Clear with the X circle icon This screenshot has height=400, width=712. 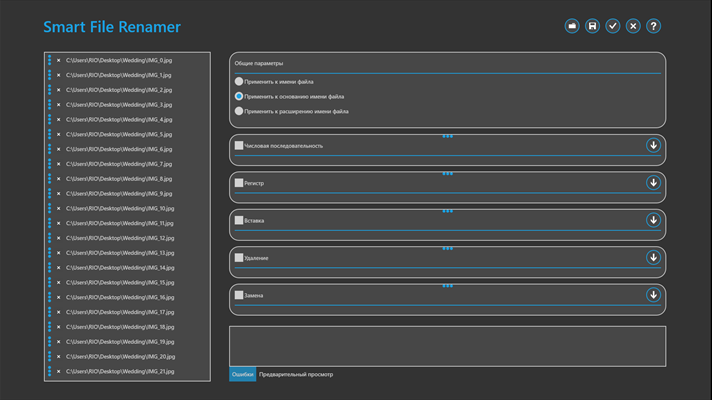[x=633, y=26]
